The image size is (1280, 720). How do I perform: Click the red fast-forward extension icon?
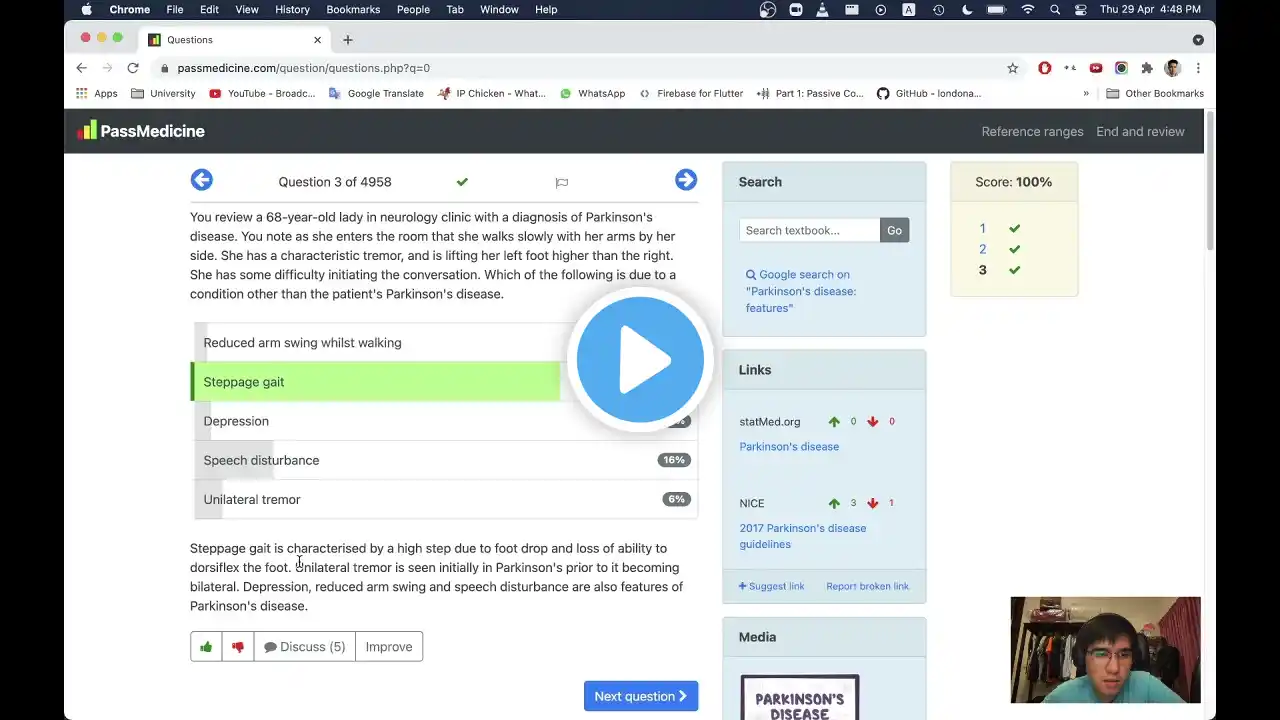(1096, 68)
